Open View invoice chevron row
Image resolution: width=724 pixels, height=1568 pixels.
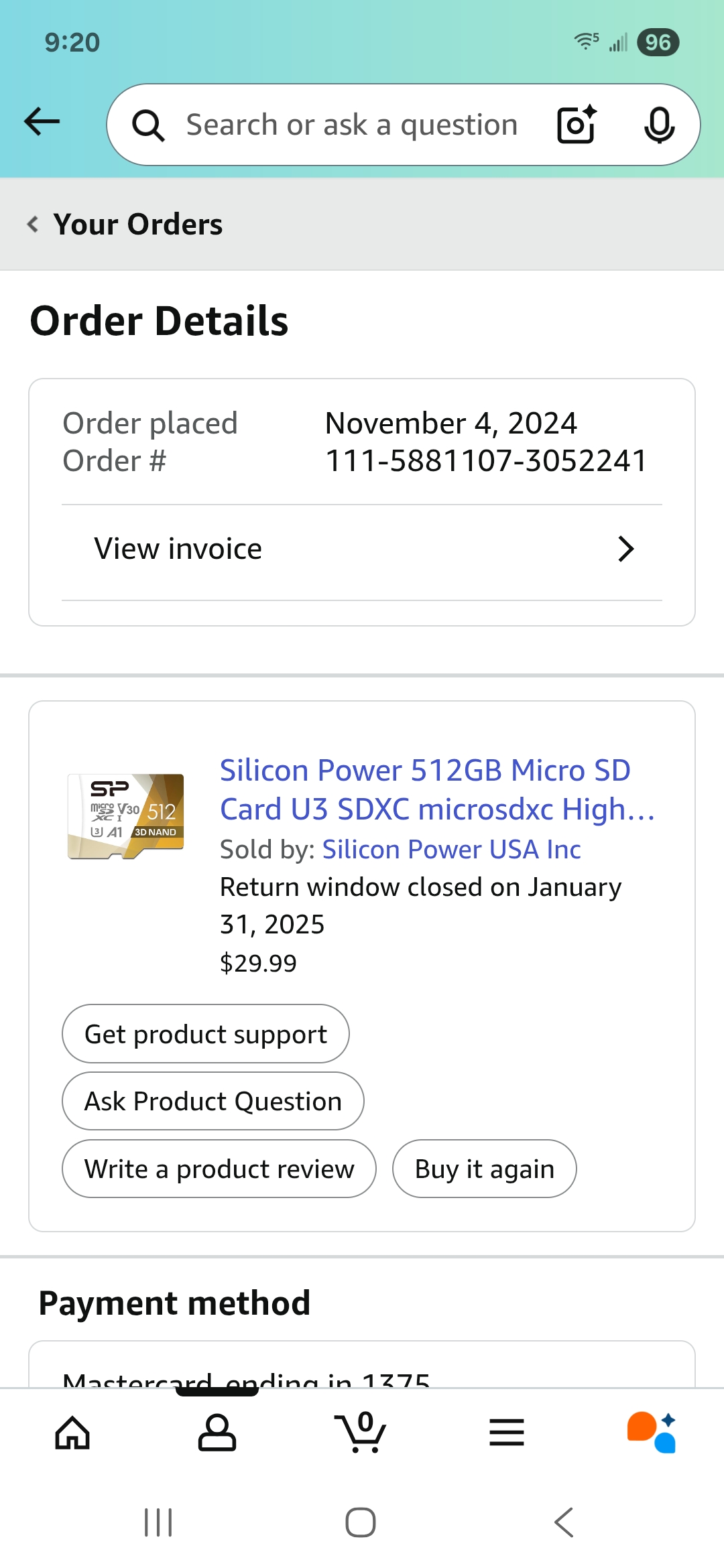(x=362, y=549)
